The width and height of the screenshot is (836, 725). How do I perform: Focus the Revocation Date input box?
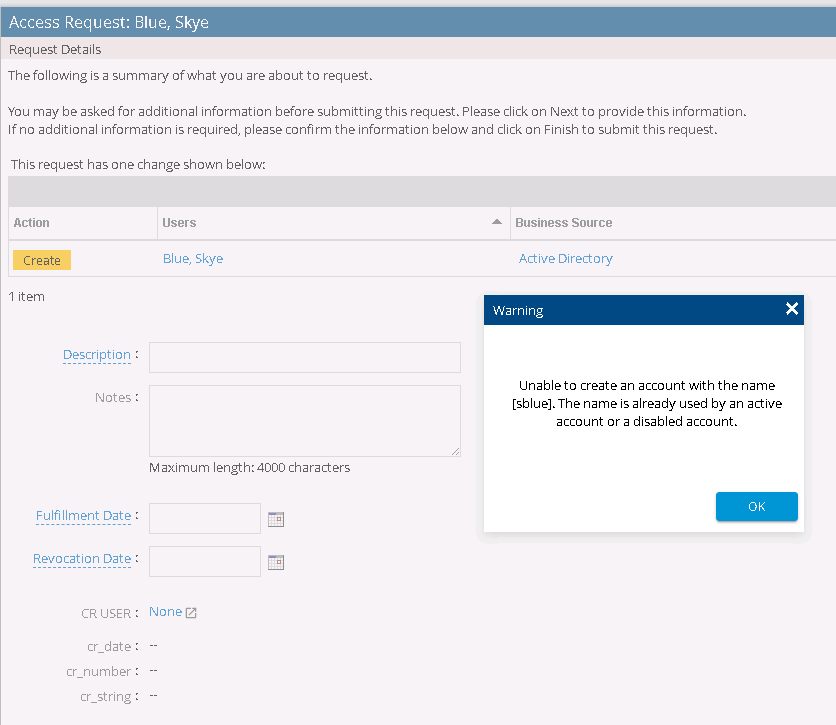click(204, 562)
